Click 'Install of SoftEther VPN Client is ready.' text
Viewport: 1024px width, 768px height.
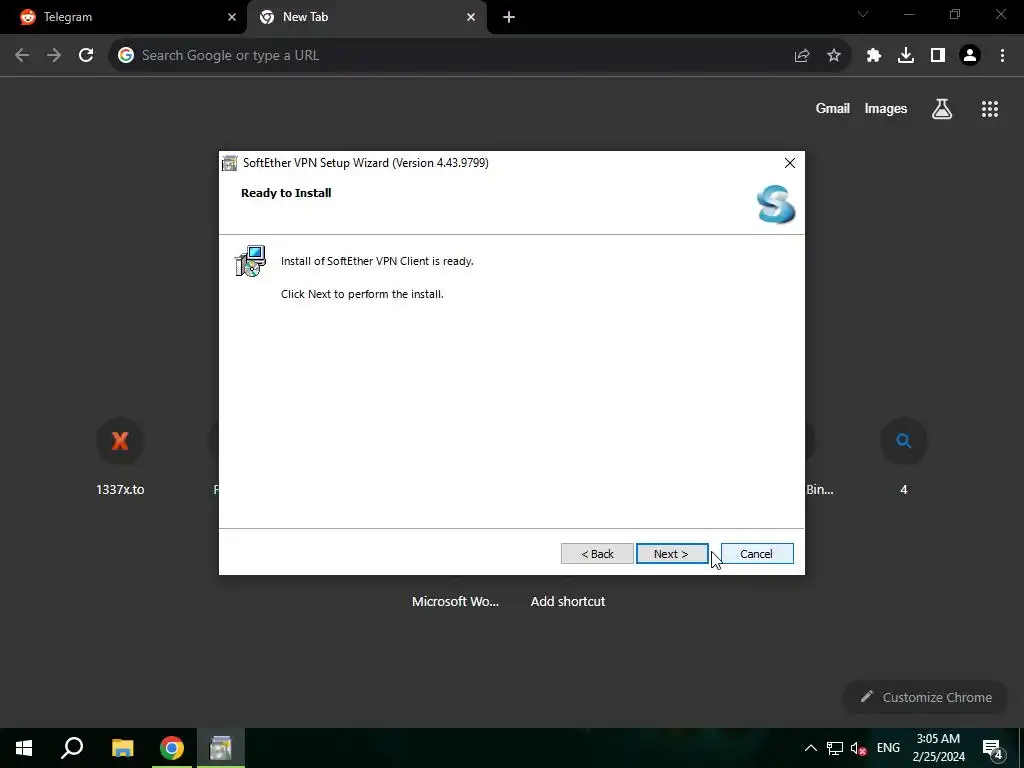[377, 261]
